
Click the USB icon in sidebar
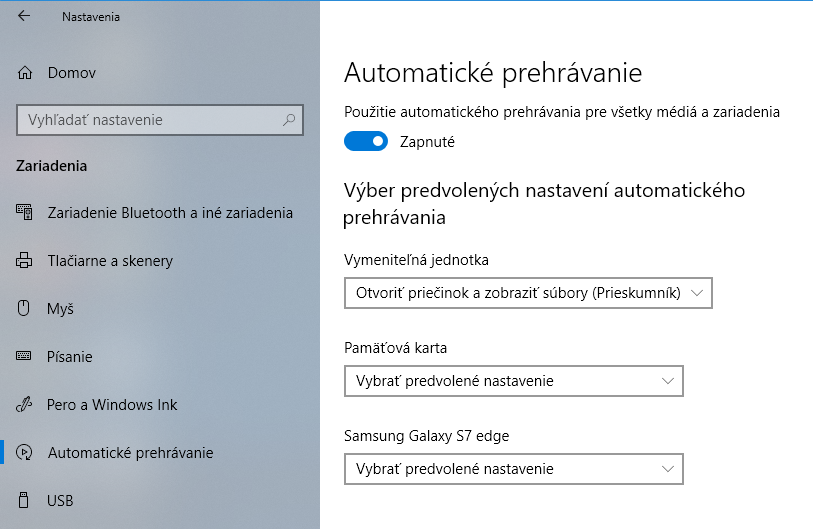click(x=25, y=500)
